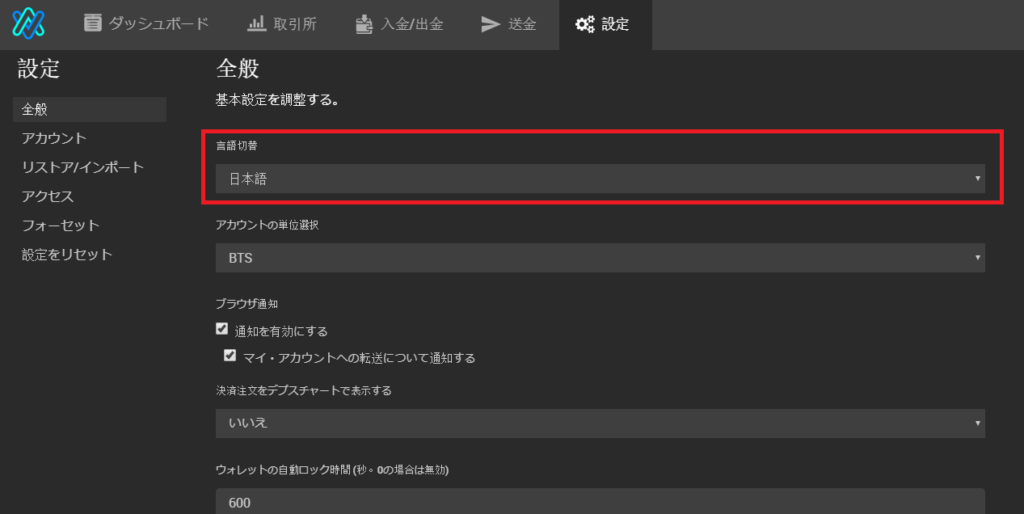Image resolution: width=1024 pixels, height=514 pixels.
Task: Click the ウォレットの自動ロック時間 label
Action: click(x=332, y=470)
